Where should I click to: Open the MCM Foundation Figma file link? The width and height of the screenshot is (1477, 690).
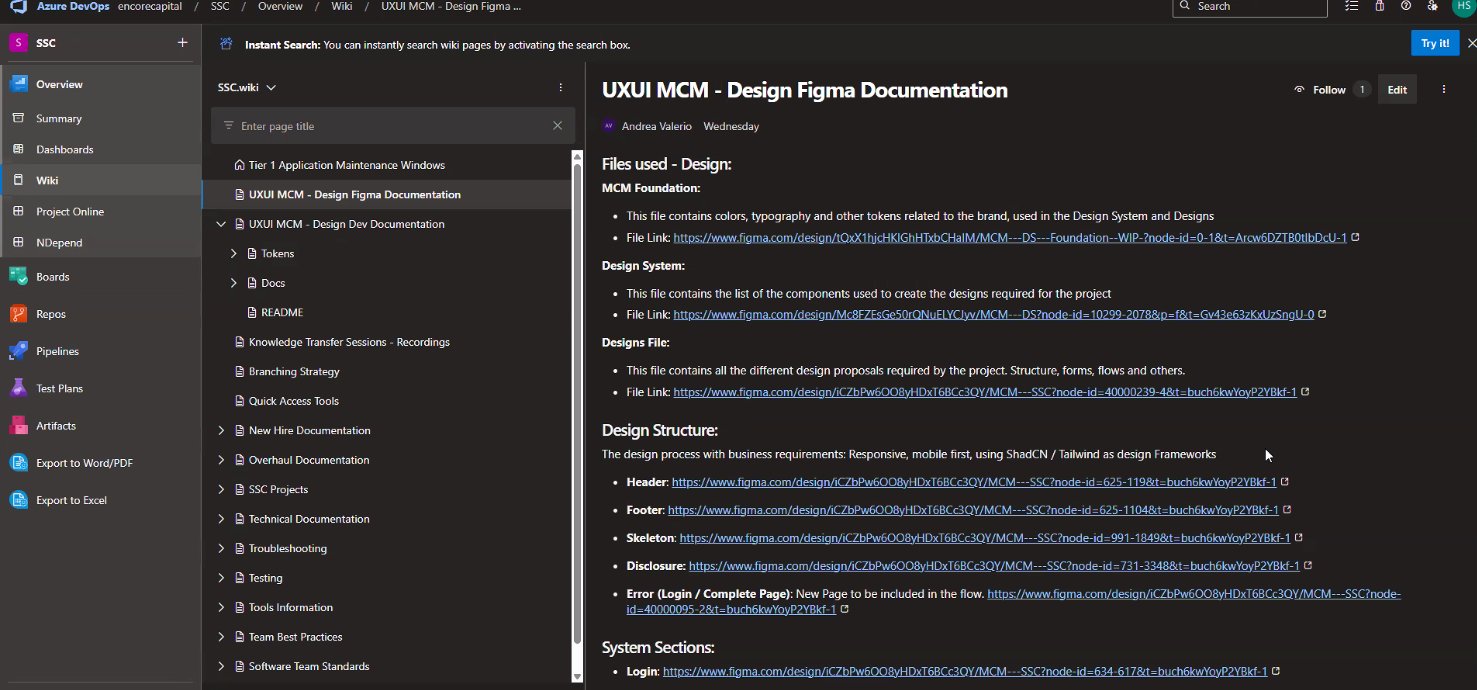pos(1000,237)
